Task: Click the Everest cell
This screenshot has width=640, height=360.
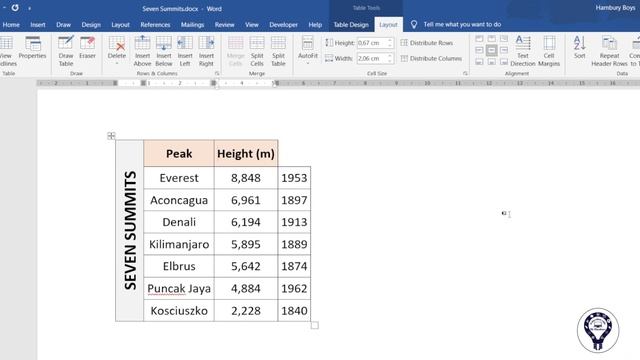Action: [179, 178]
